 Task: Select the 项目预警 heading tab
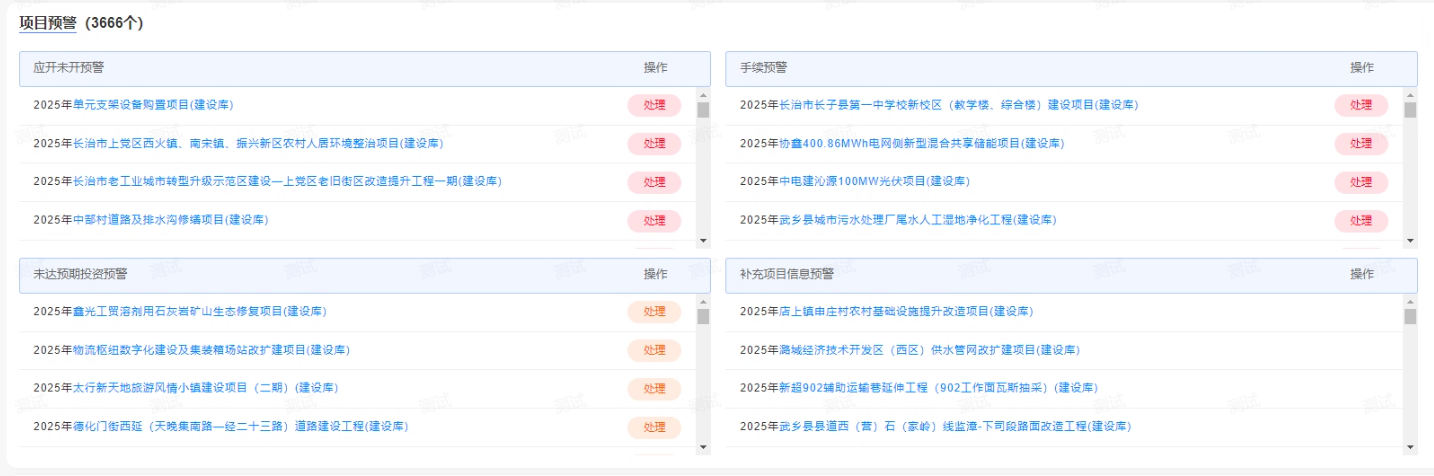48,23
